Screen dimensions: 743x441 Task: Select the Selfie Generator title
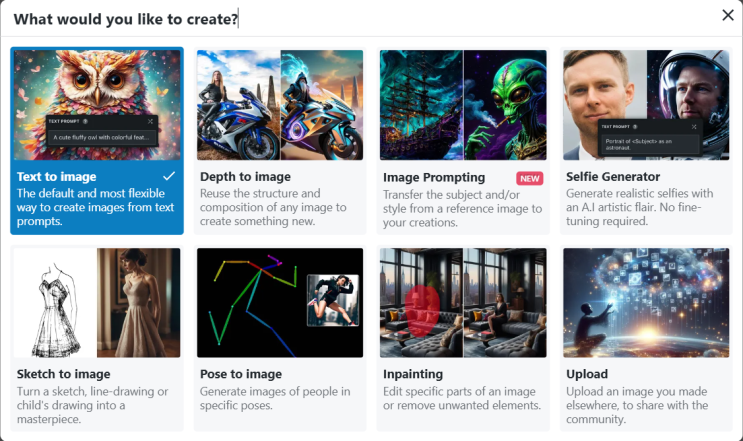pyautogui.click(x=613, y=177)
